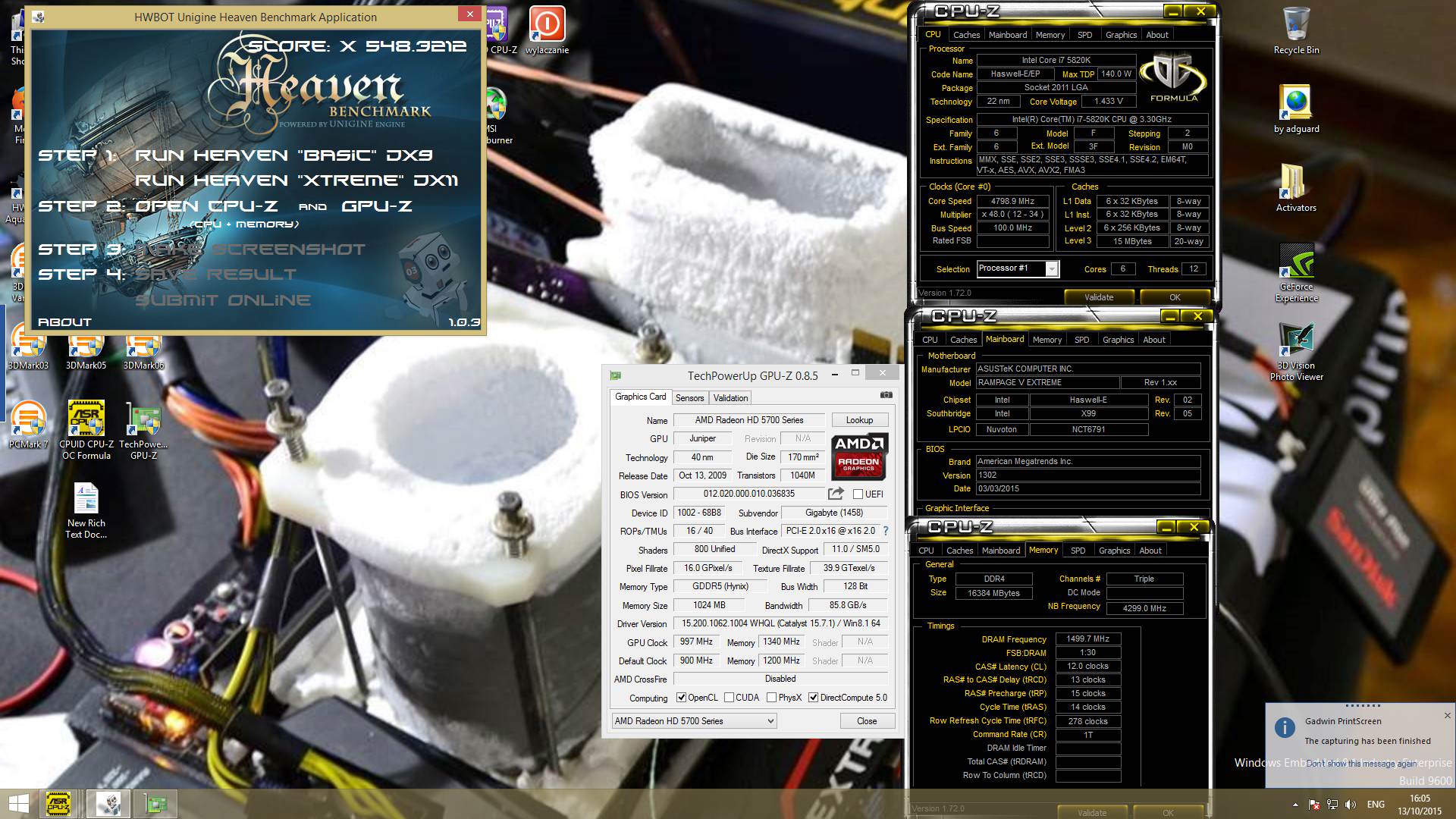
Task: Open the About tab in the top CPU-Z window
Action: click(x=1156, y=35)
